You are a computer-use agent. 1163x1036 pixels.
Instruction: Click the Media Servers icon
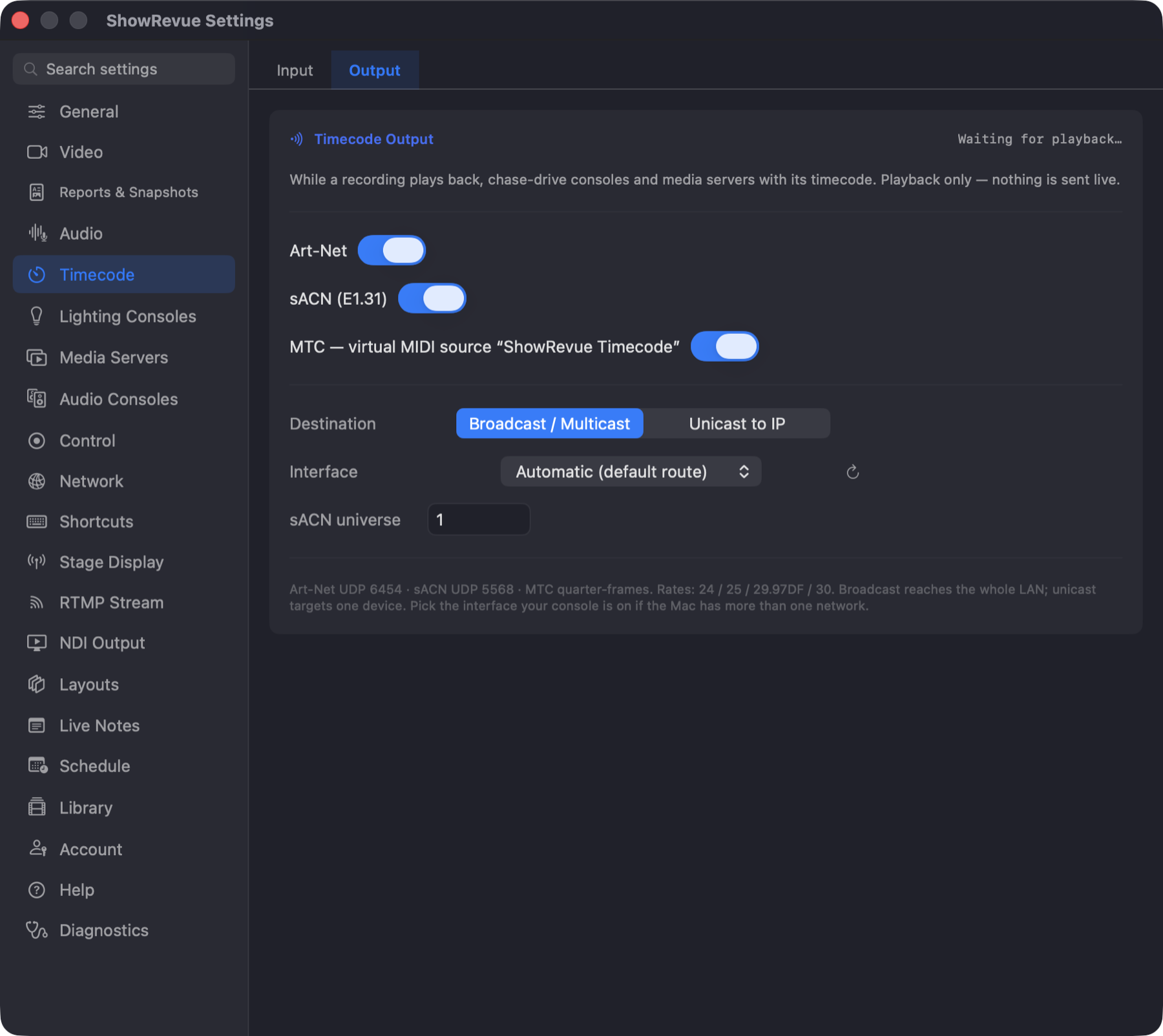coord(37,357)
